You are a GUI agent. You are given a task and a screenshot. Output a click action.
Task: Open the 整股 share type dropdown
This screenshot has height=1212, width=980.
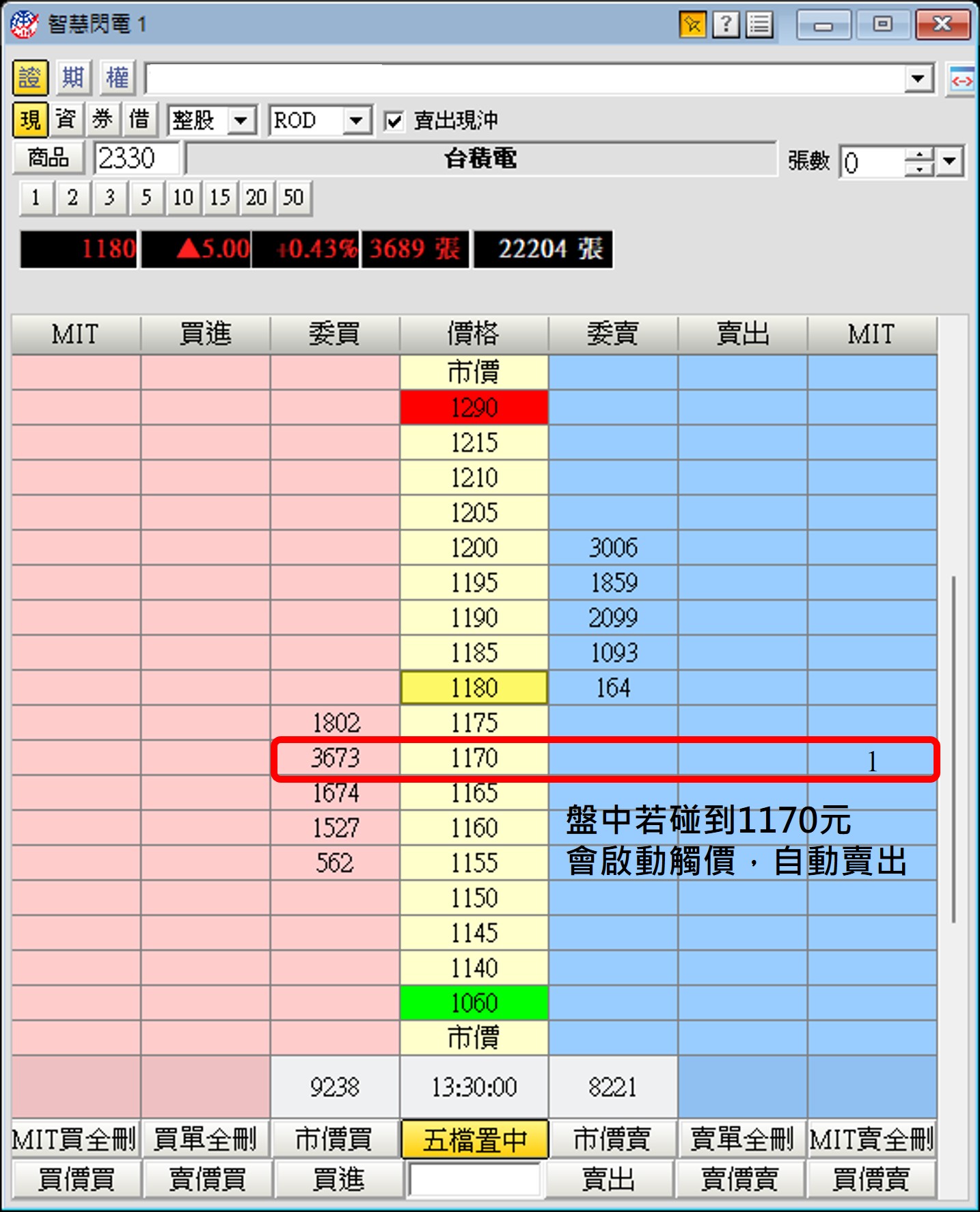pyautogui.click(x=241, y=122)
